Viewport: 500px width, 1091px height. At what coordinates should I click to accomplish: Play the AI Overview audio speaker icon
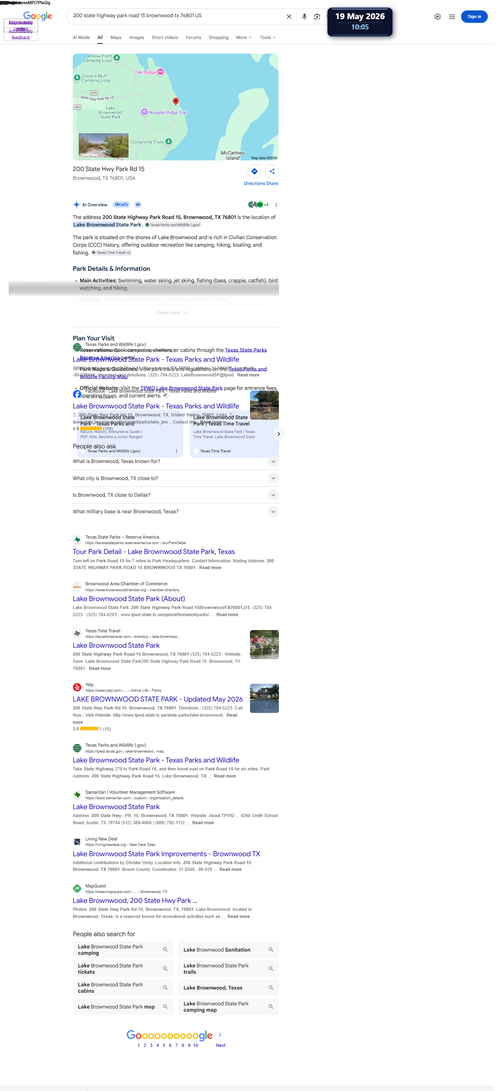point(138,204)
